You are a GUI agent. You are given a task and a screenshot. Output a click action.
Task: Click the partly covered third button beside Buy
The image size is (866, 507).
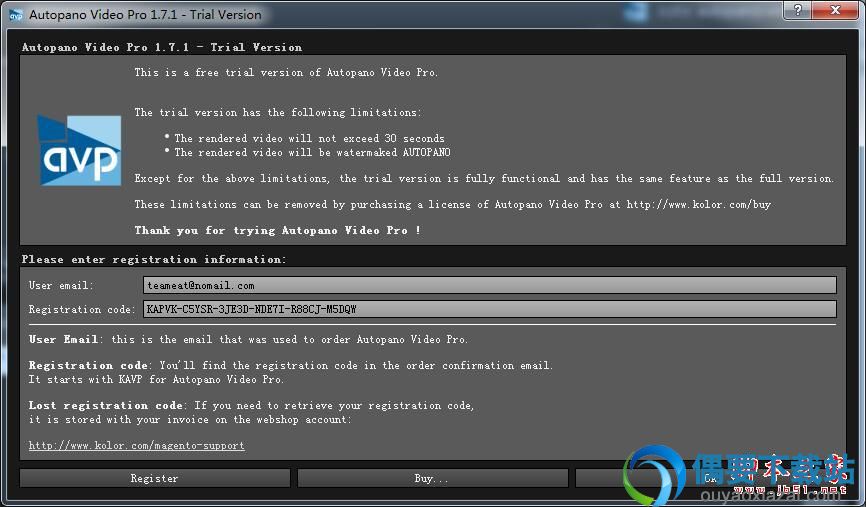tap(710, 478)
